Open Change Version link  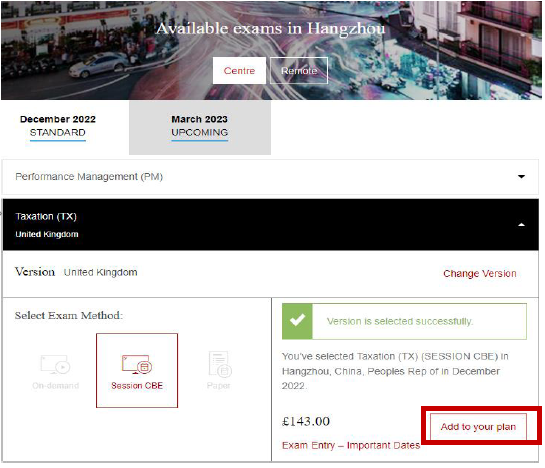coord(480,274)
